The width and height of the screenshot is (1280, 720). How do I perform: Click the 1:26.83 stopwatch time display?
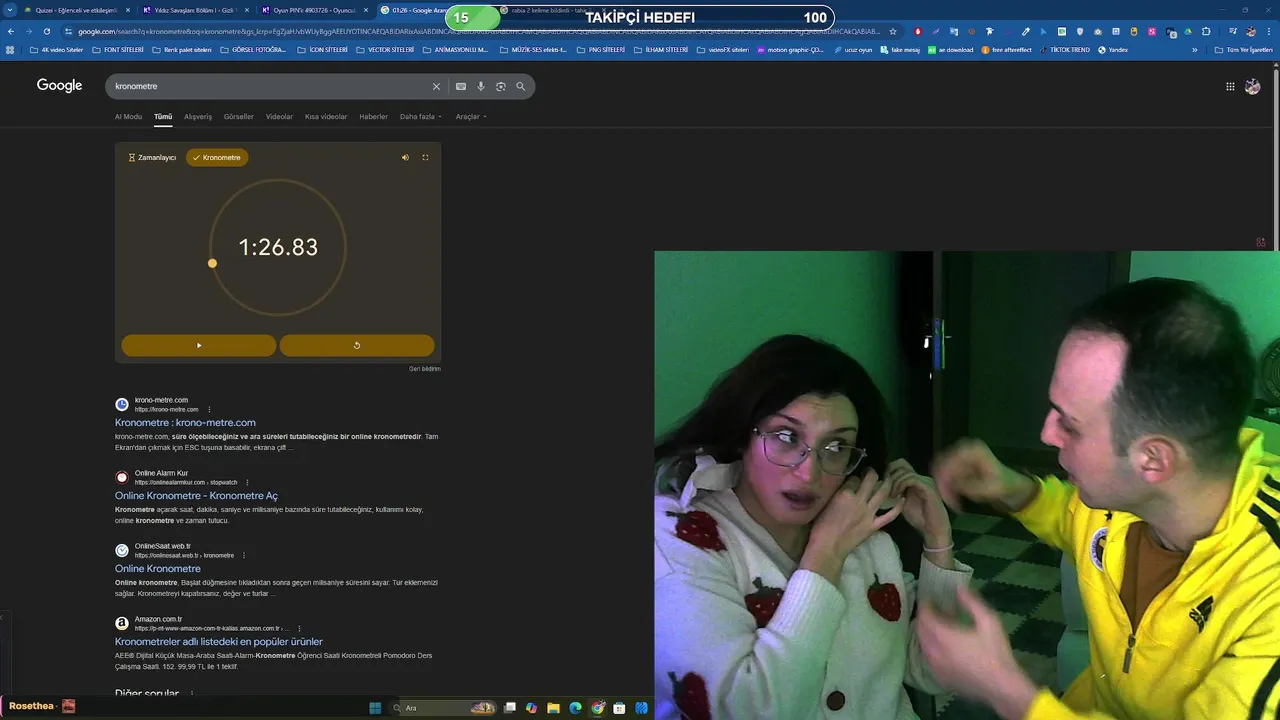(x=278, y=247)
